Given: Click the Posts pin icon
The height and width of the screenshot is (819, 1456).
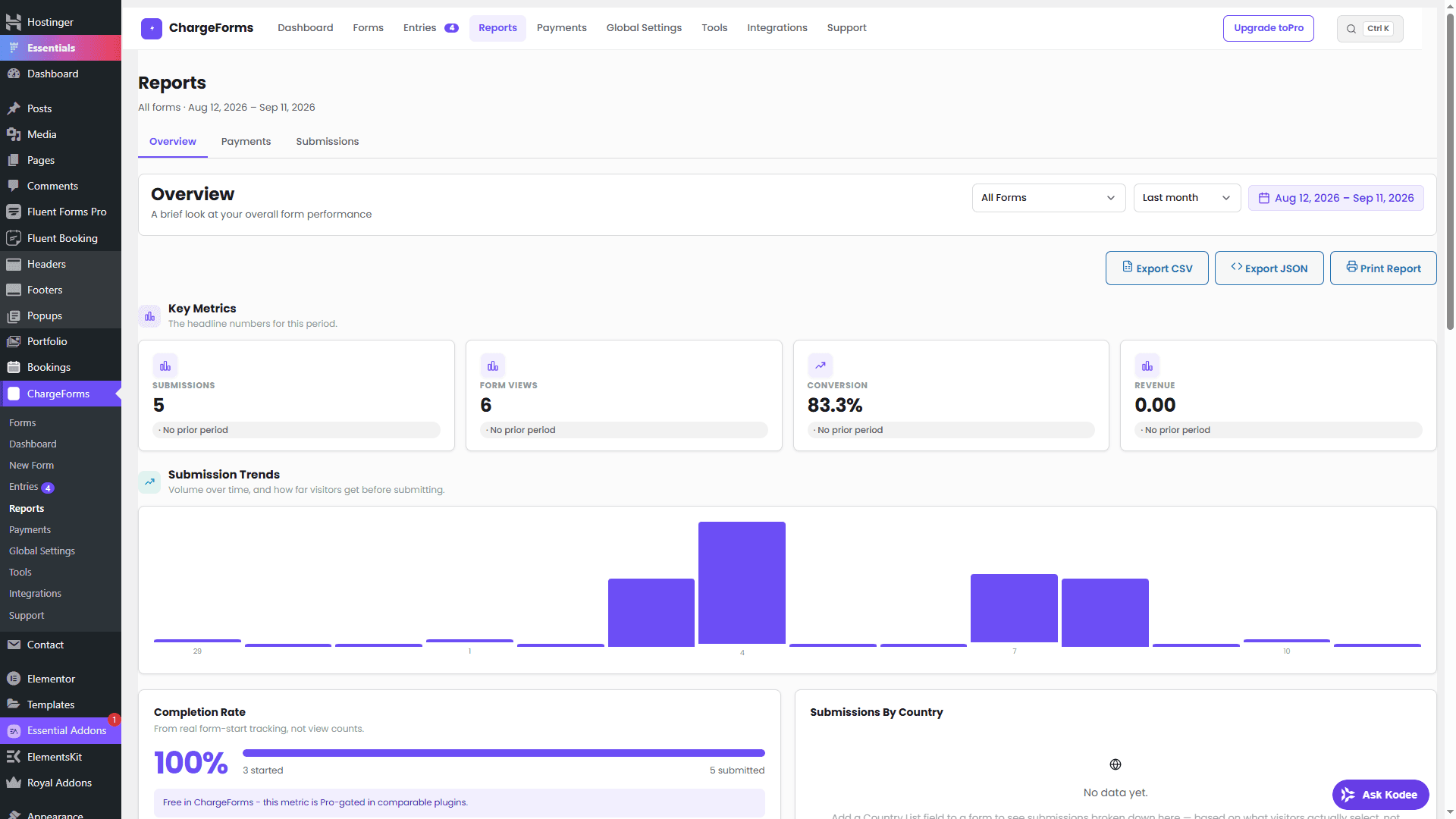Looking at the screenshot, I should 14,108.
